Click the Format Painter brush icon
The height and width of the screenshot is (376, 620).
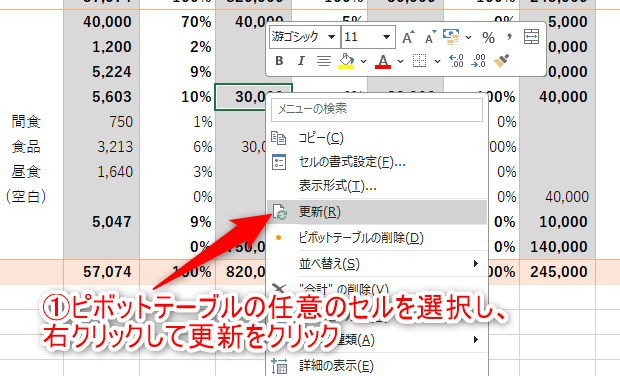click(501, 61)
